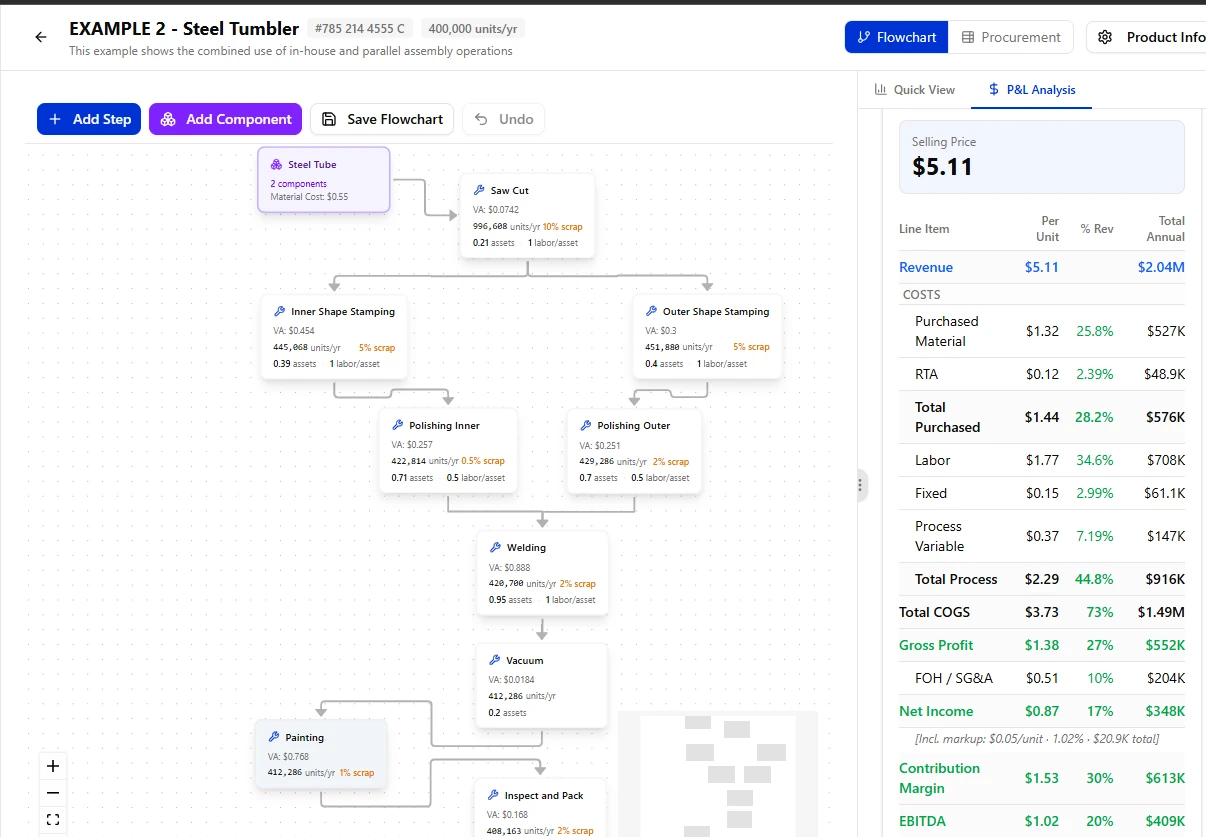The image size is (1206, 837).
Task: Click the back arrow icon
Action: click(41, 37)
